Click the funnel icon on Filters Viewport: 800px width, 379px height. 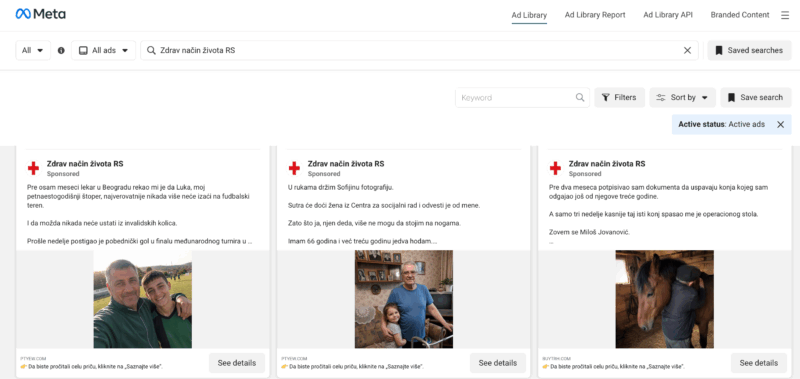(x=606, y=97)
